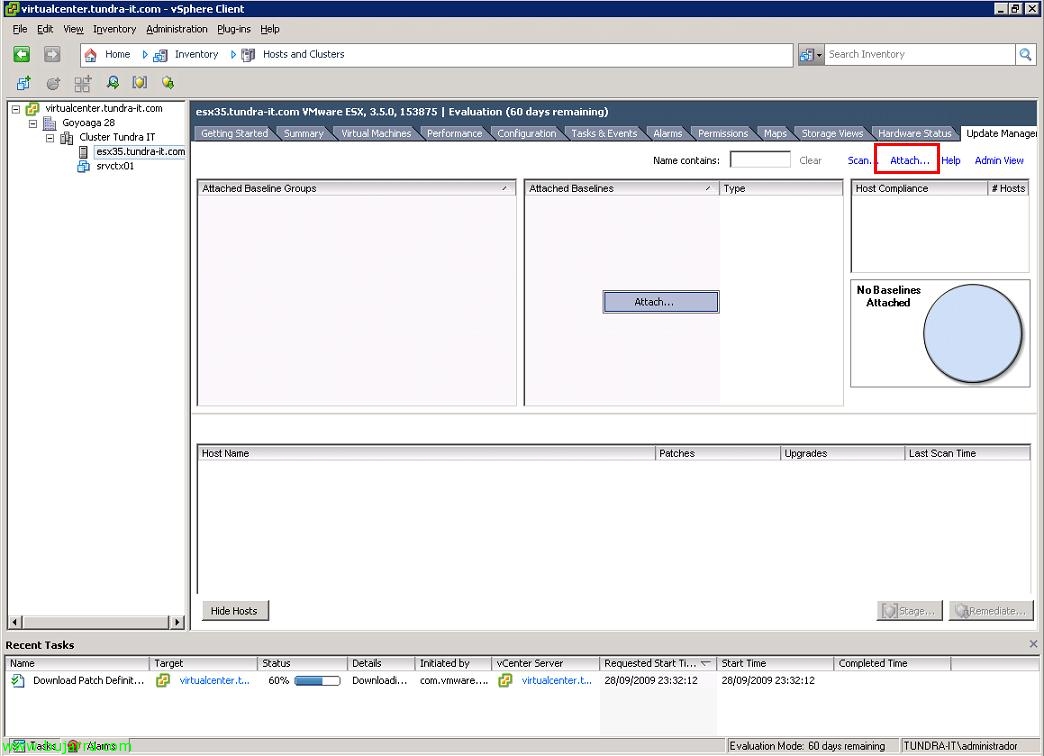Switch to the Alarms tab
The image size is (1044, 756).
667,134
